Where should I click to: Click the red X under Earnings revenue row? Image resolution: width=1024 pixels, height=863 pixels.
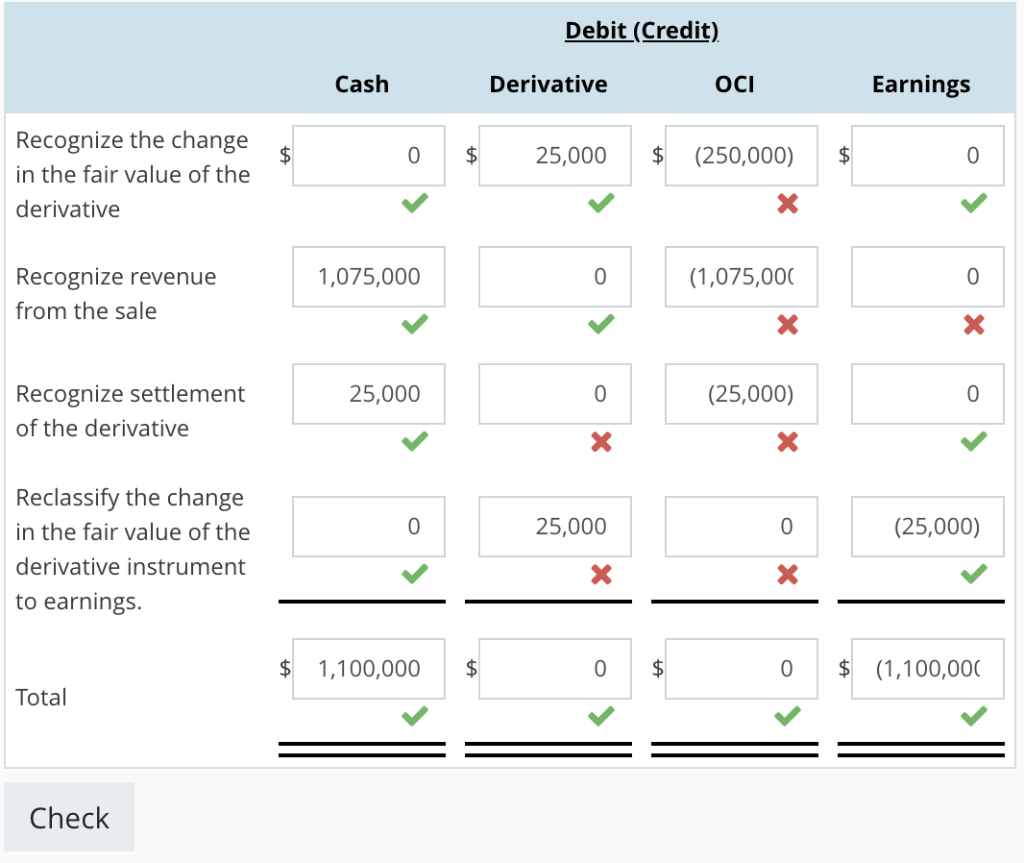(x=973, y=325)
